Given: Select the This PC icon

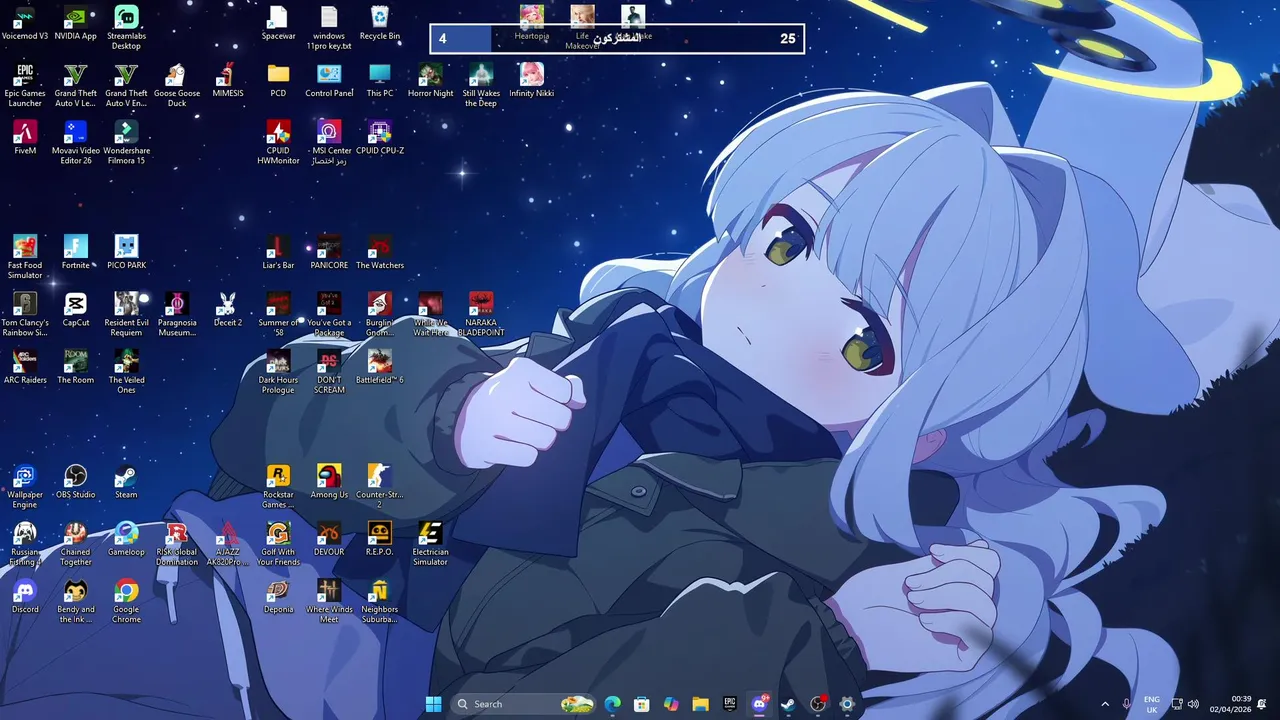Looking at the screenshot, I should click(380, 81).
